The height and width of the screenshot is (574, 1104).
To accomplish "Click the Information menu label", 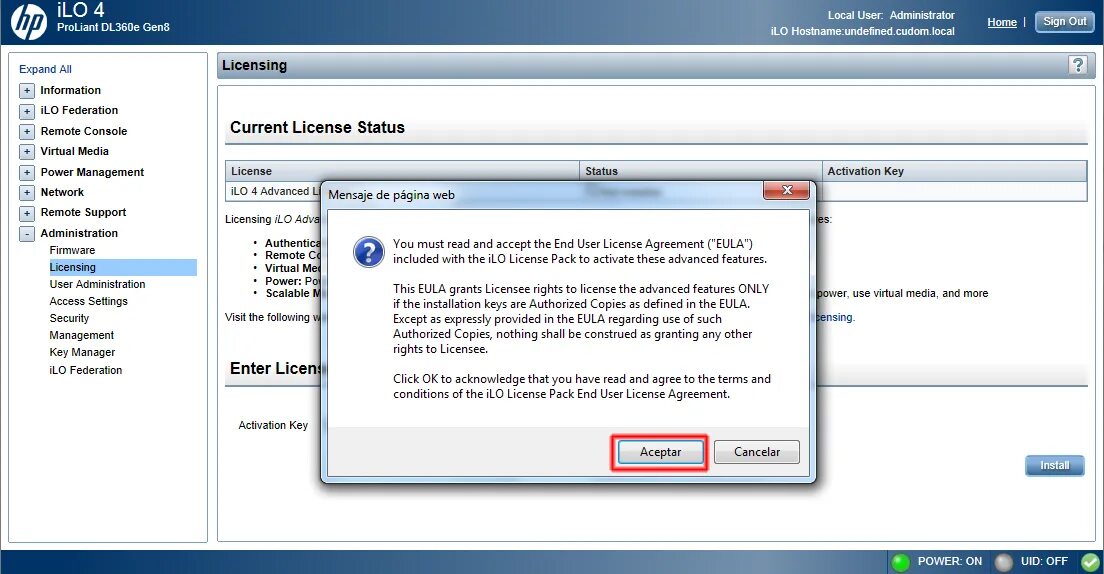I will pyautogui.click(x=70, y=90).
